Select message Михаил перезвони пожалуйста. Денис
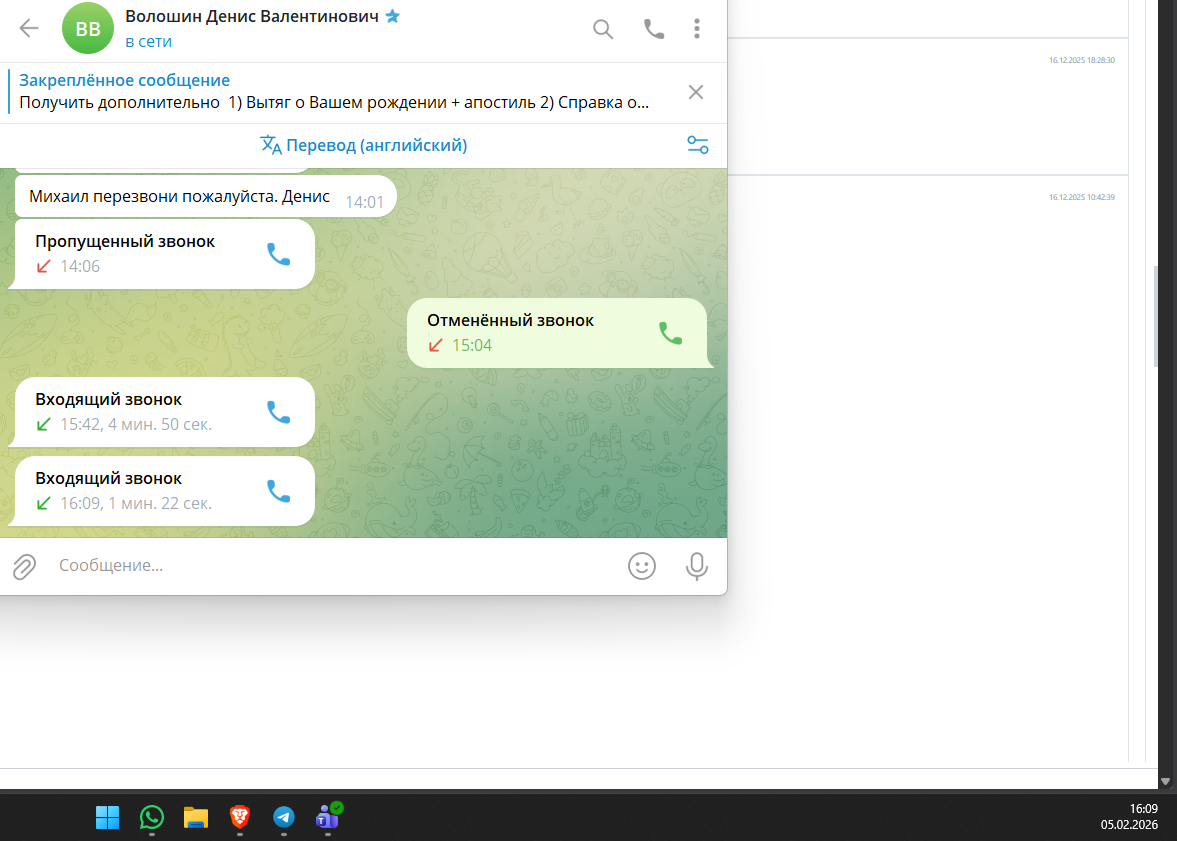This screenshot has width=1177, height=841. click(x=205, y=197)
